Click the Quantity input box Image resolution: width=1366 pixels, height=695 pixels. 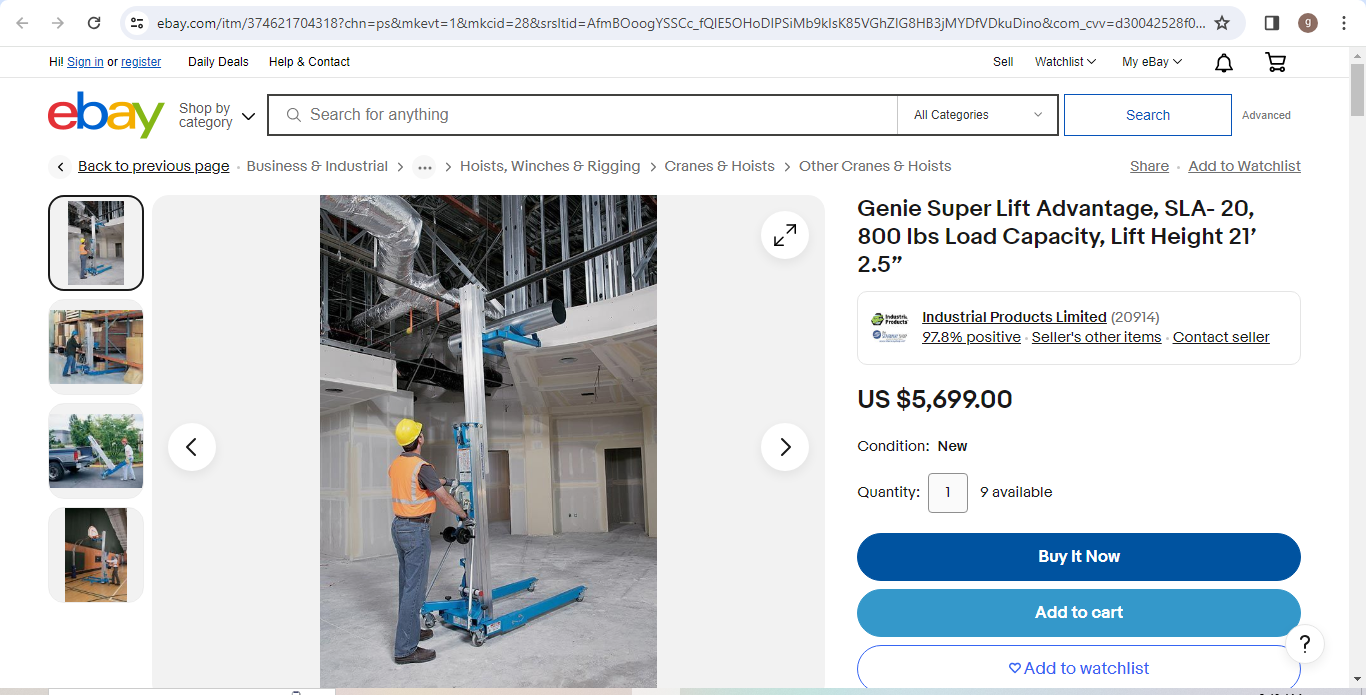pyautogui.click(x=948, y=493)
